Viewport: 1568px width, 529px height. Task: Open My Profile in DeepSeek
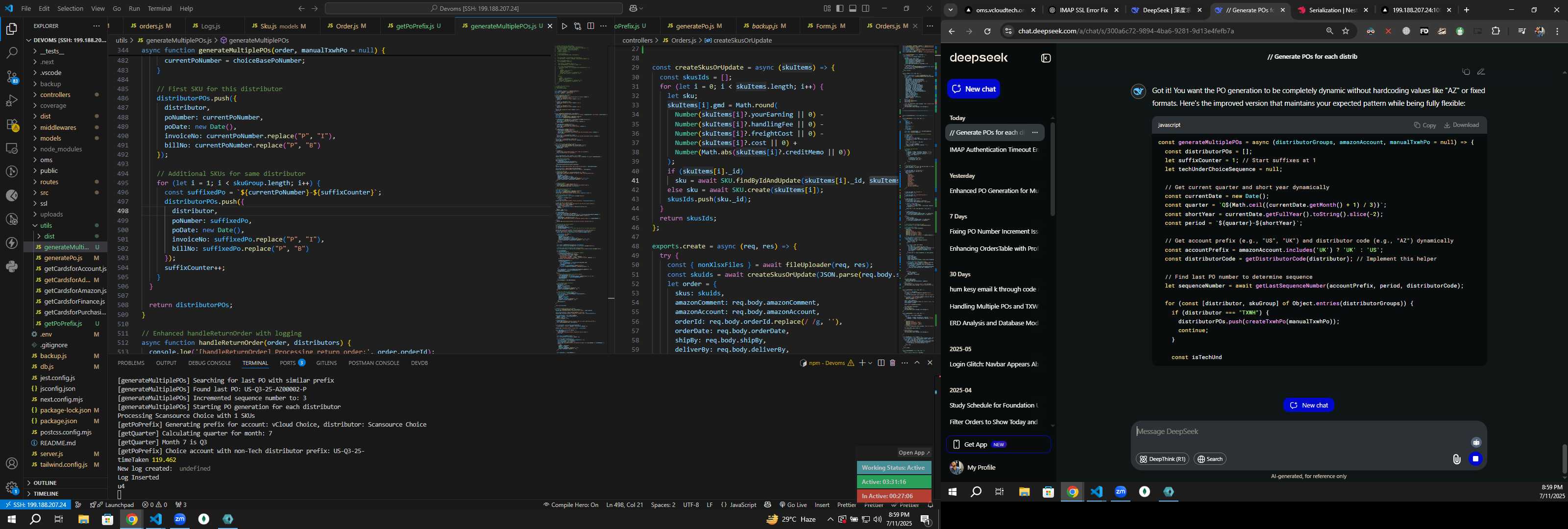pos(980,467)
